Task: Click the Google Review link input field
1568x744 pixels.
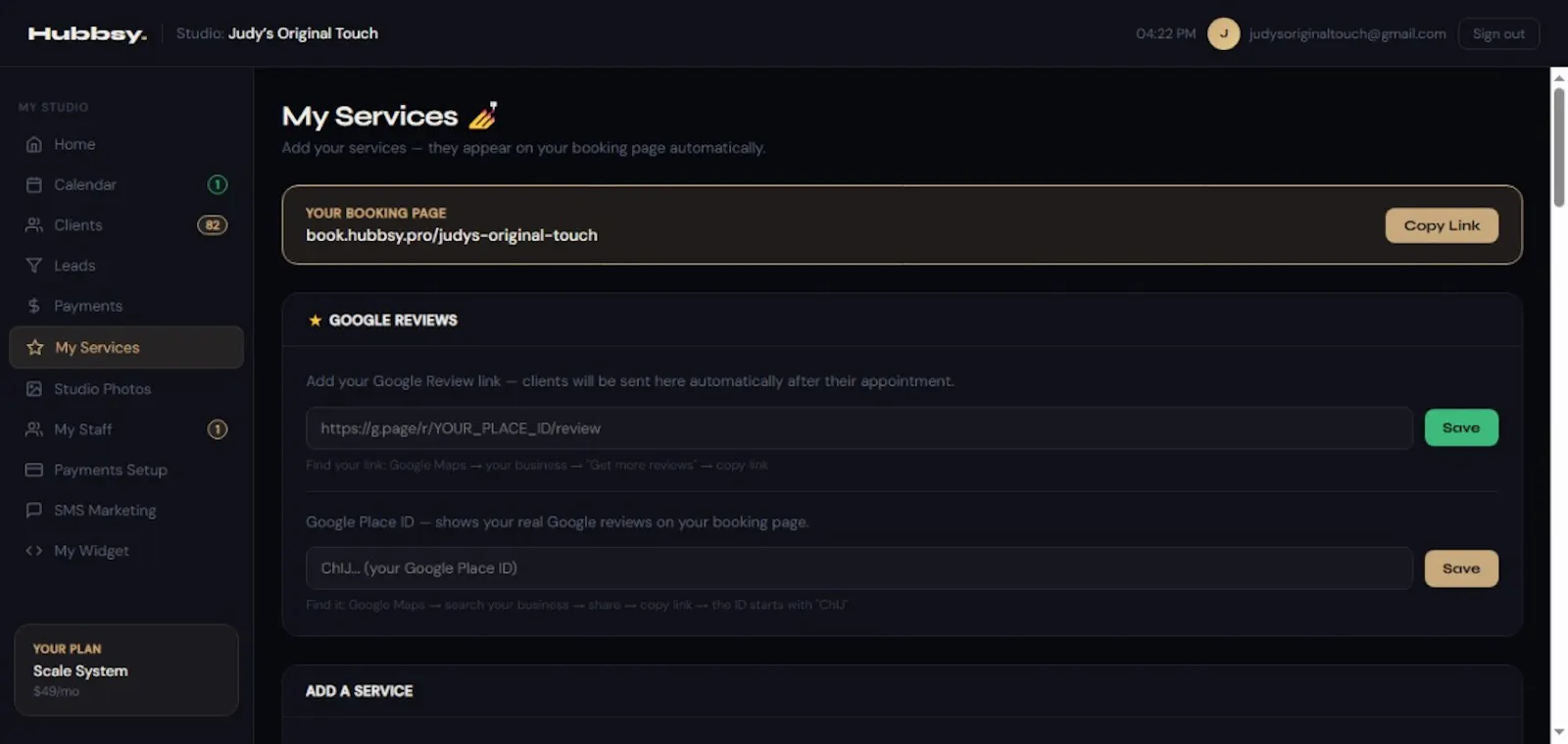Action: tap(859, 428)
